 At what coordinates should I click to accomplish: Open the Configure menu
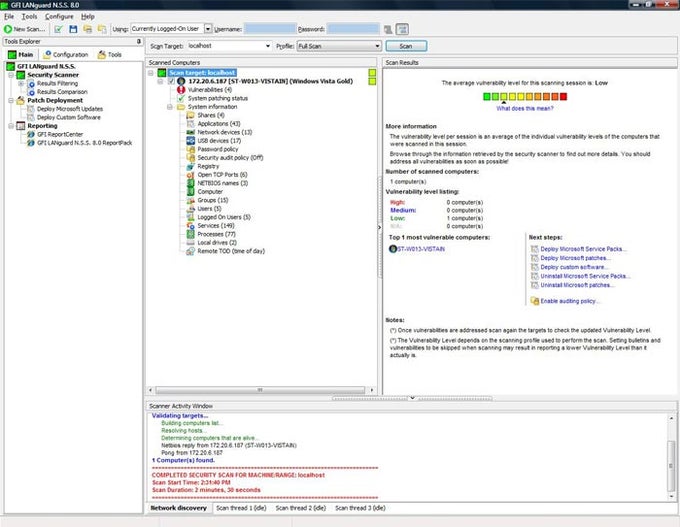click(59, 16)
